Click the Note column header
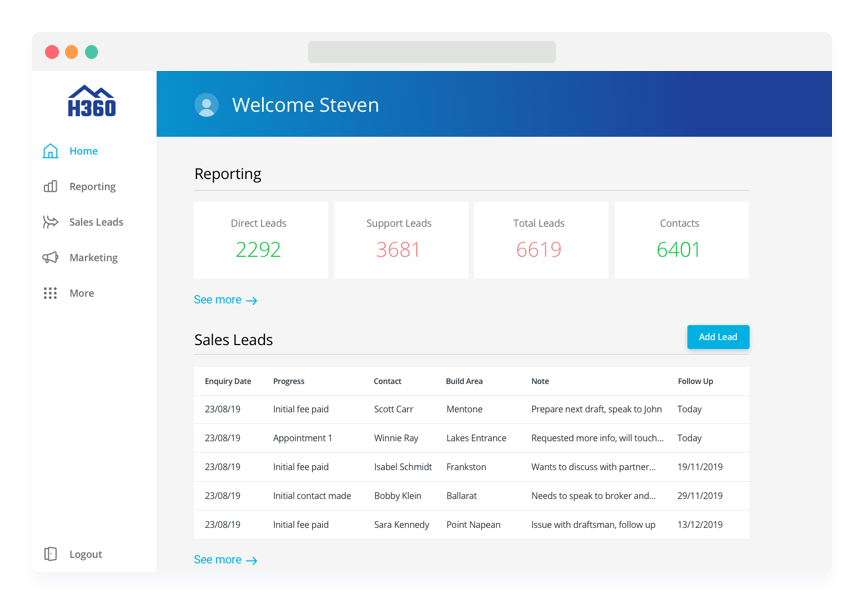 [x=540, y=381]
